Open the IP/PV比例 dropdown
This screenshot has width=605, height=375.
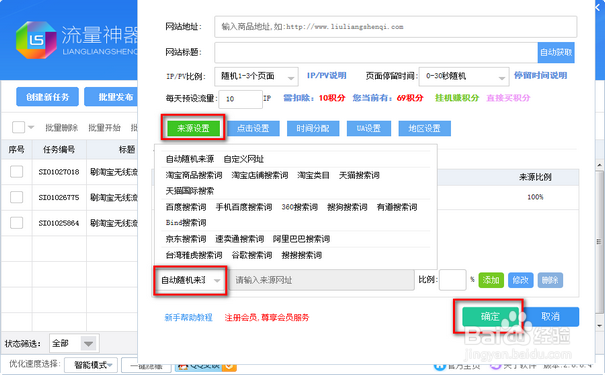[x=256, y=76]
